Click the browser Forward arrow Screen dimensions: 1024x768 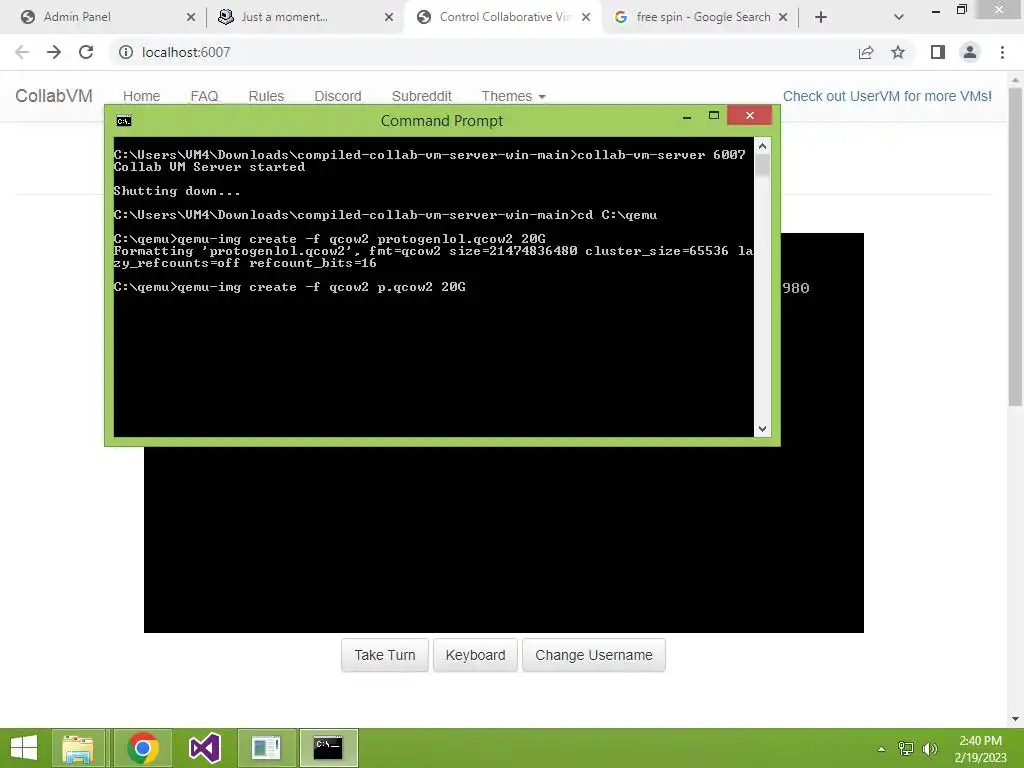tap(54, 52)
